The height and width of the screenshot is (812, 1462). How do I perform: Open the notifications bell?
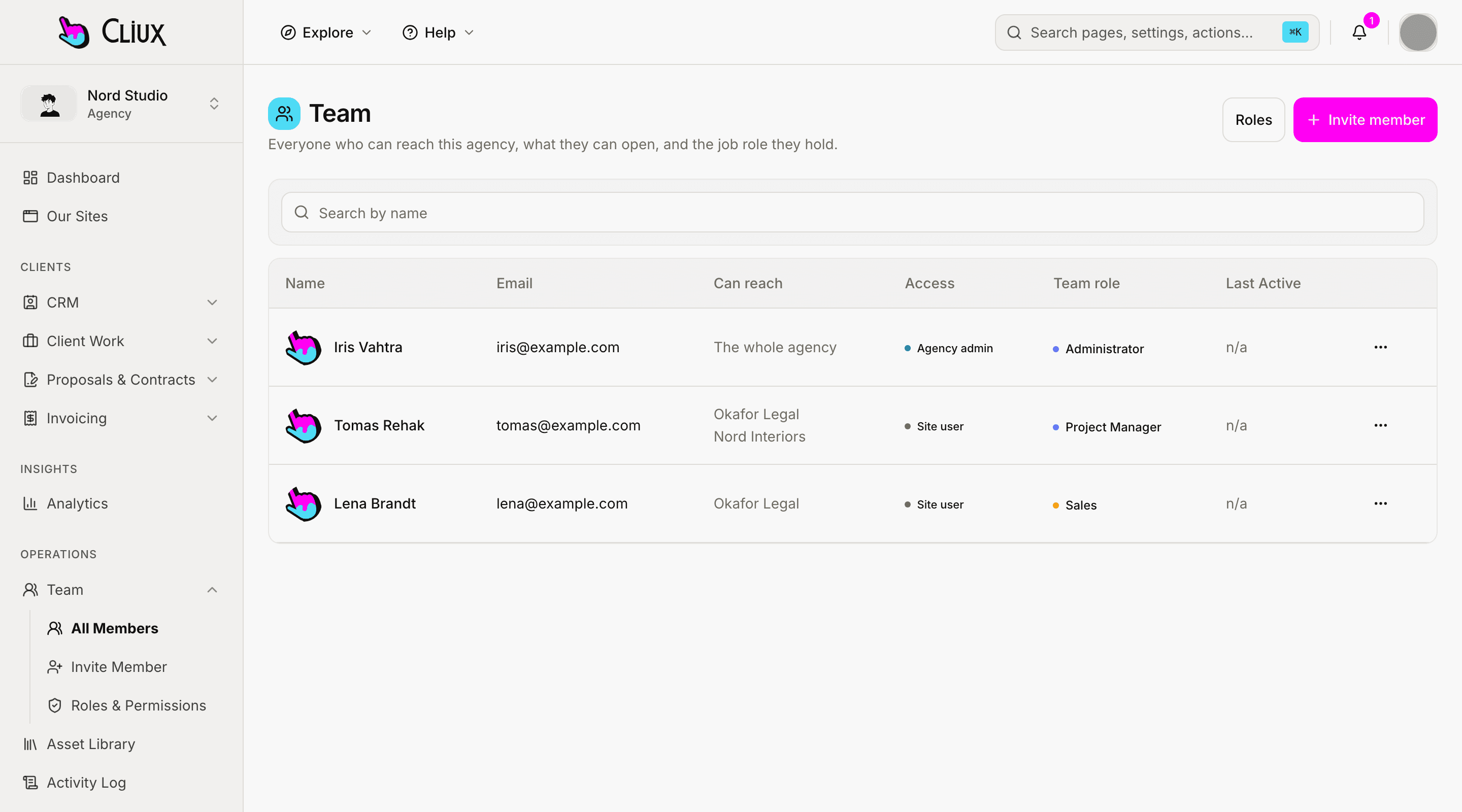tap(1359, 32)
